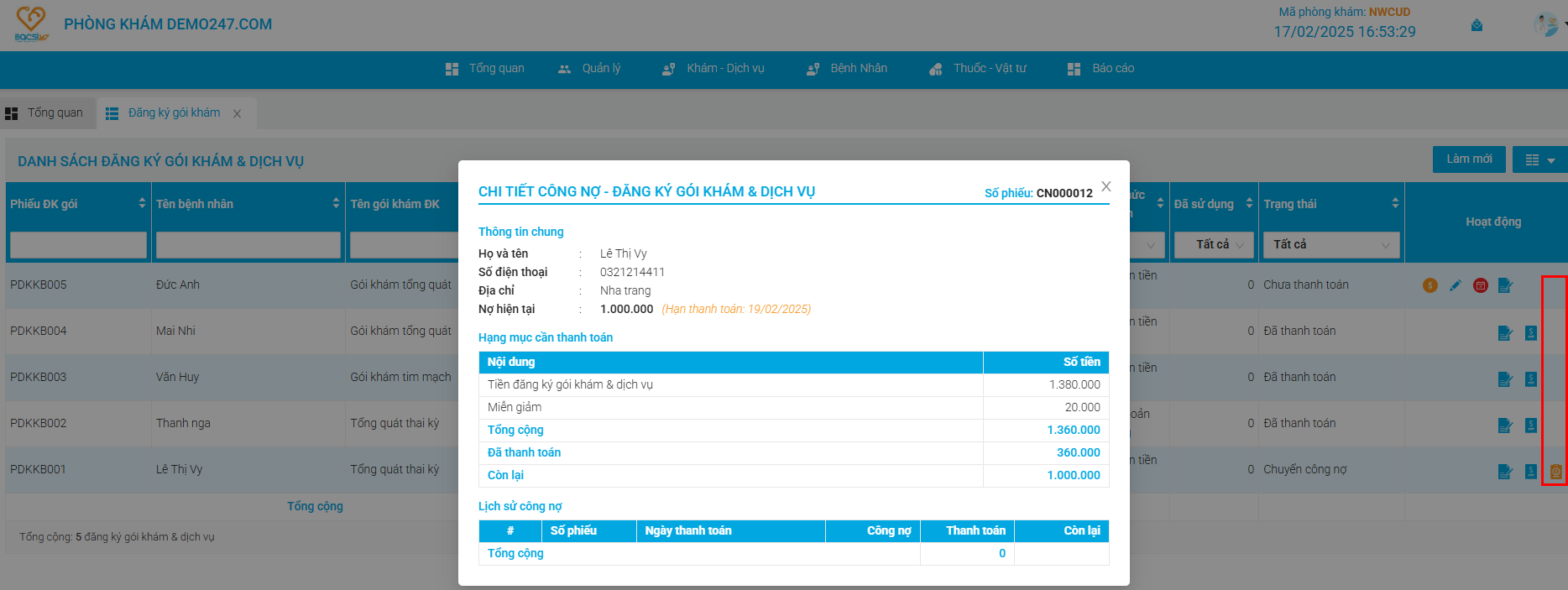The image size is (1568, 590).
Task: Click the Làm mới button
Action: 1469,159
